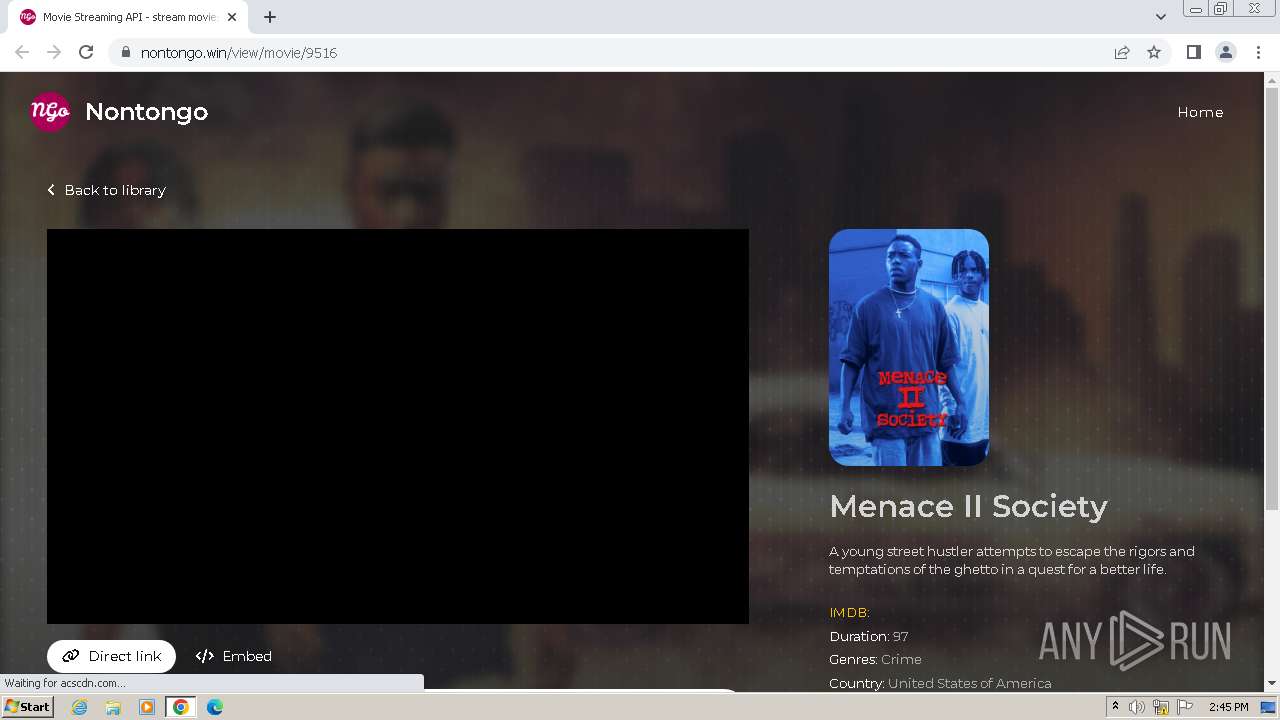Bookmark this page with the star icon
Image resolution: width=1280 pixels, height=720 pixels.
pos(1154,52)
